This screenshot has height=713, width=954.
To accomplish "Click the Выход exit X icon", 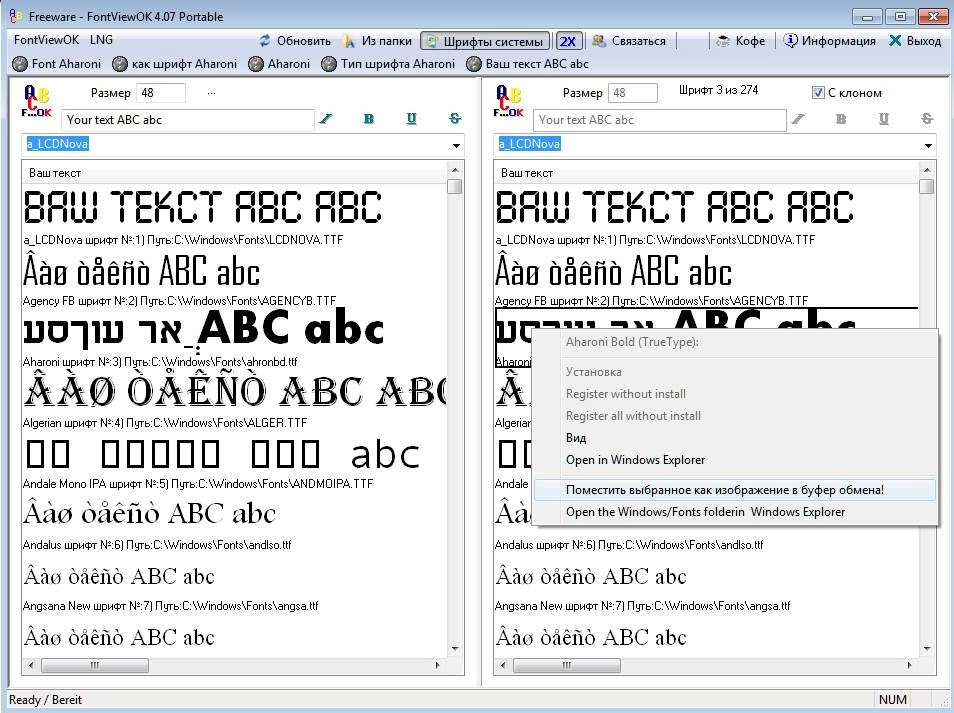I will tap(895, 41).
